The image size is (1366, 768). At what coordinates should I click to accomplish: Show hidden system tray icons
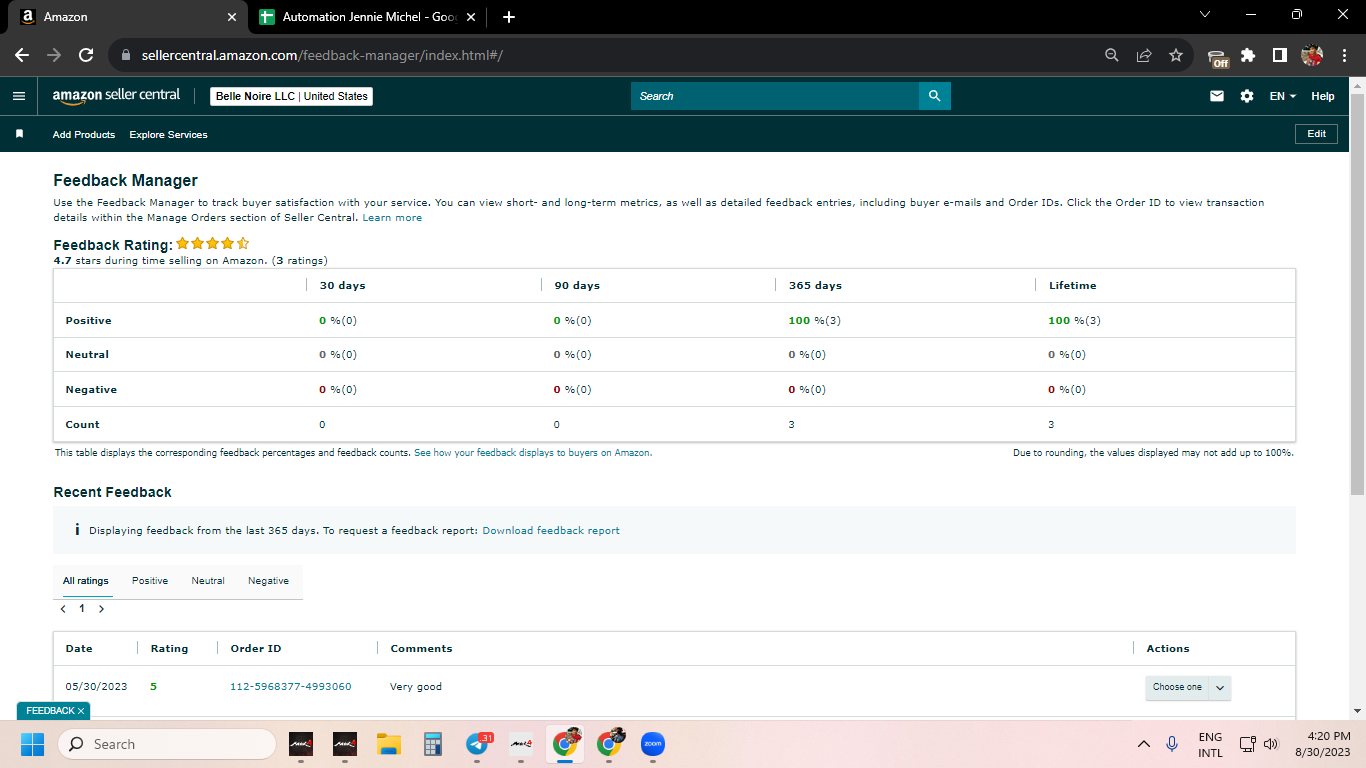pos(1144,744)
